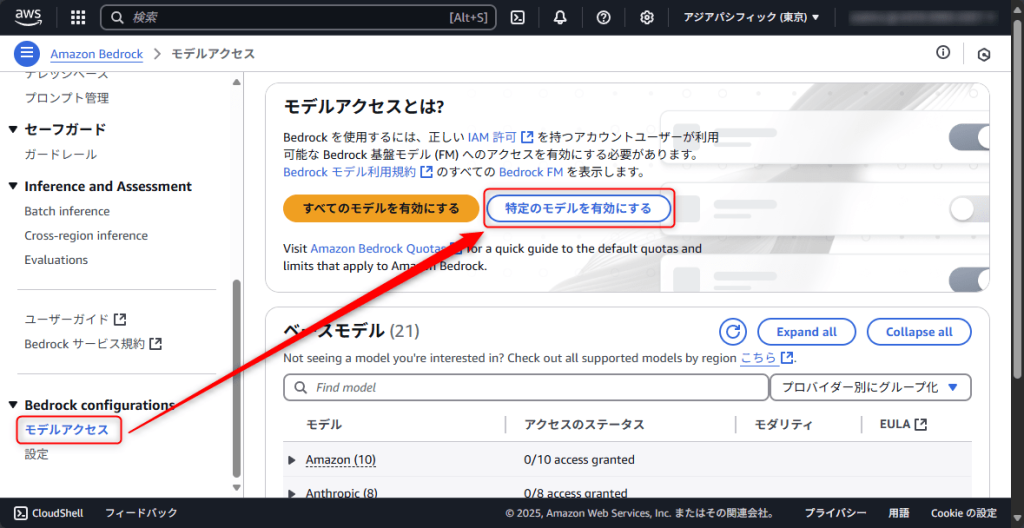Open the Bedrock モデル利用規約 link
The width and height of the screenshot is (1024, 528).
point(358,173)
